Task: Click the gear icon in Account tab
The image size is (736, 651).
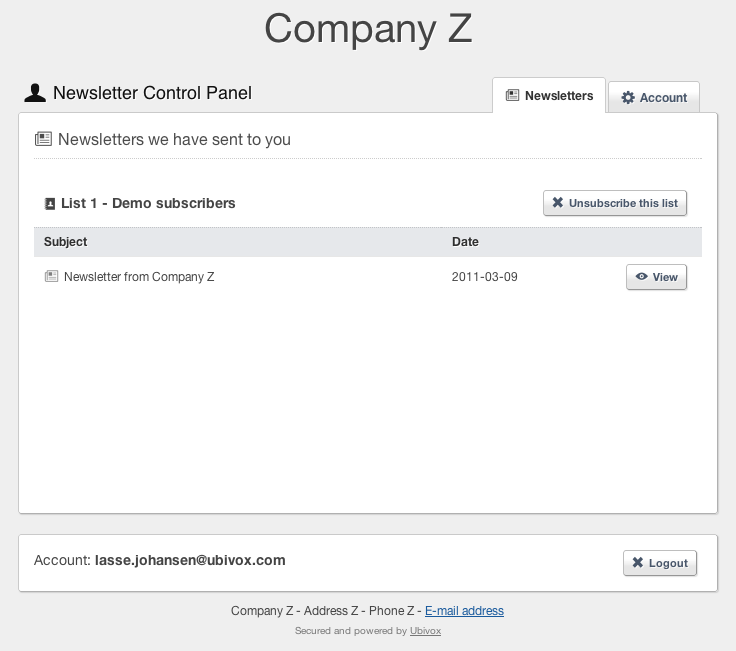Action: [628, 98]
